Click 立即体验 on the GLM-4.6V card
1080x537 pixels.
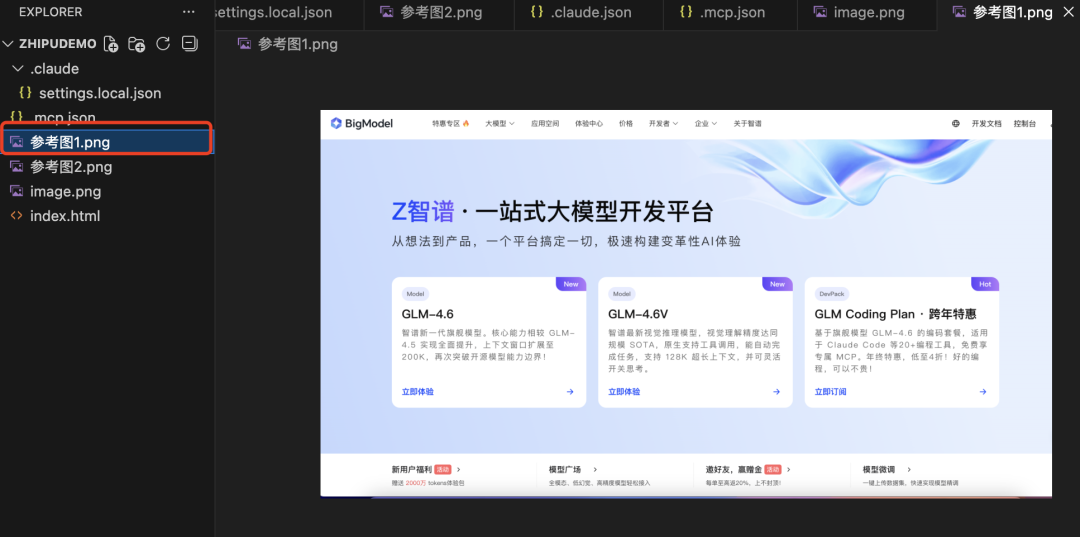[x=624, y=392]
